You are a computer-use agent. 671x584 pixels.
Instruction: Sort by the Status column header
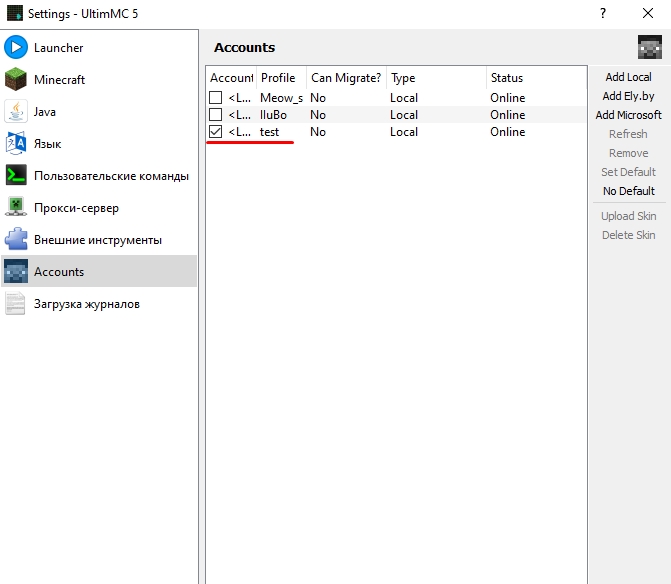(537, 78)
